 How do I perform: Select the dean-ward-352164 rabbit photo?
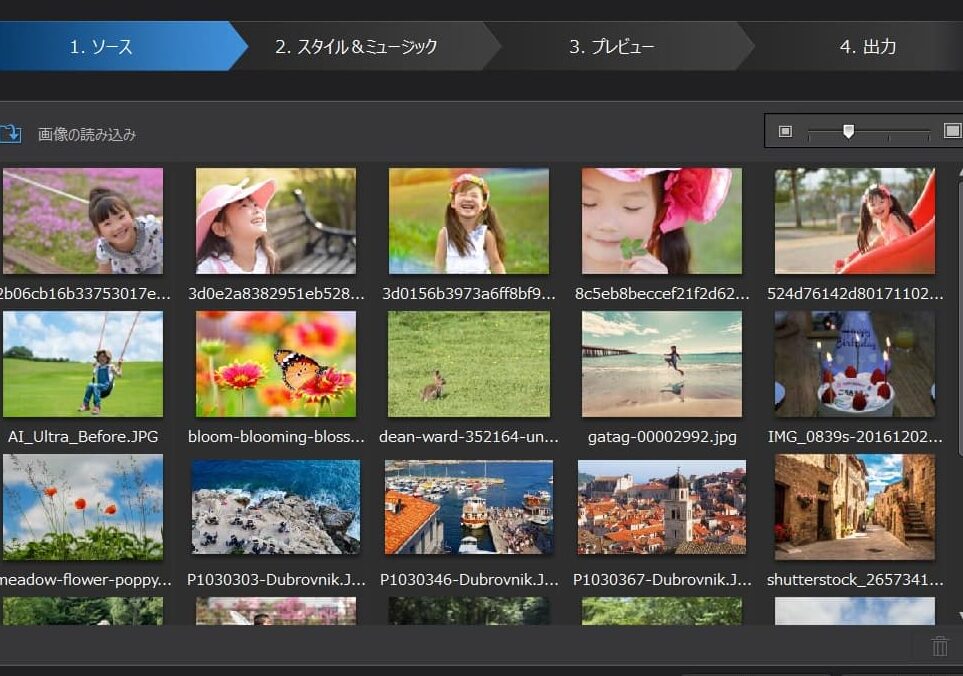point(468,364)
